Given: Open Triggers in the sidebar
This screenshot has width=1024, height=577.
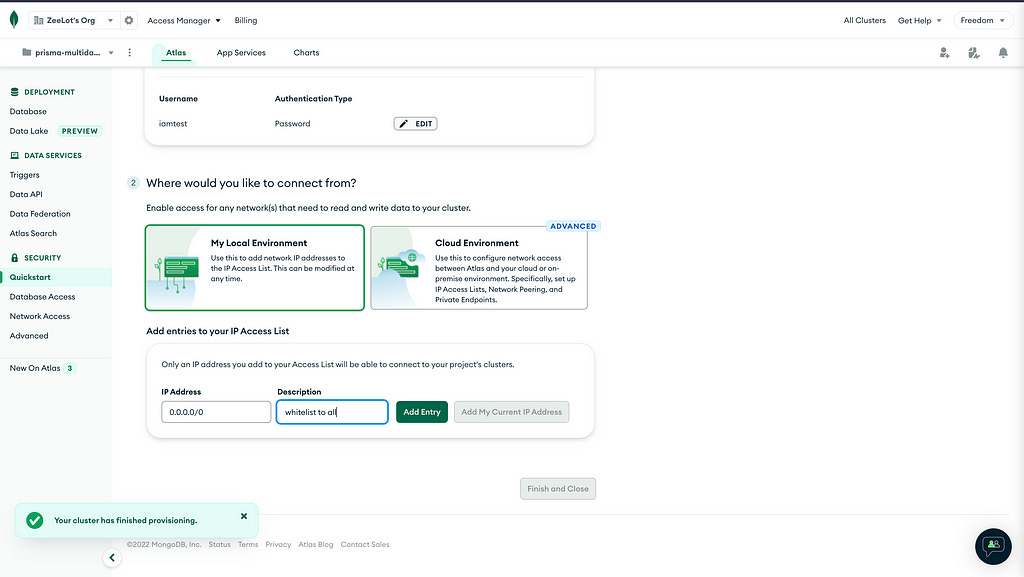Looking at the screenshot, I should click(x=24, y=175).
